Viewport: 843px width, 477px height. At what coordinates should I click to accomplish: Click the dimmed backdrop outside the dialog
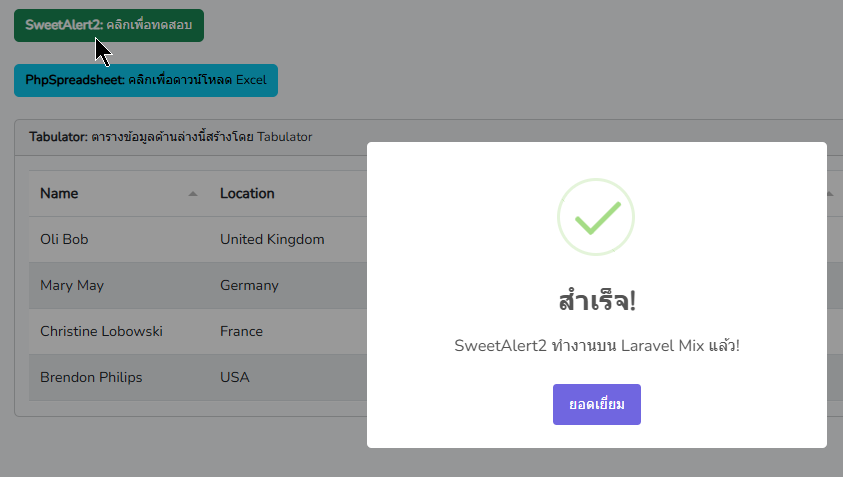[x=180, y=445]
